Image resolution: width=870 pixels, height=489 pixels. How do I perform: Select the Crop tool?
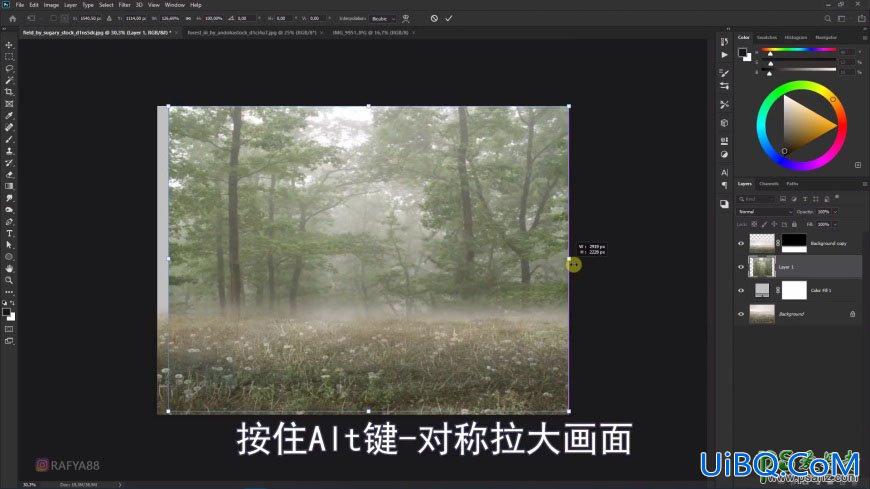[9, 92]
